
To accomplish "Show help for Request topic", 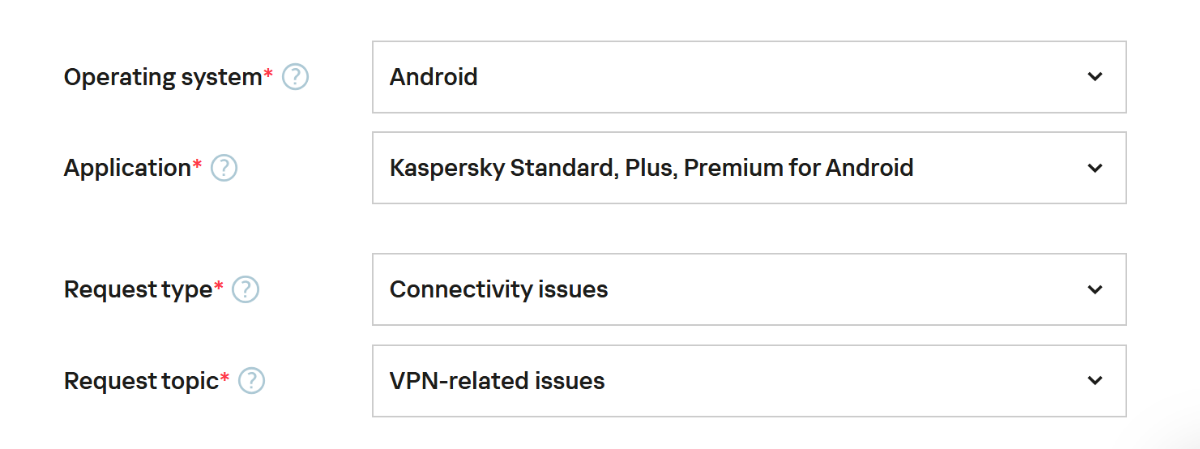I will (252, 381).
